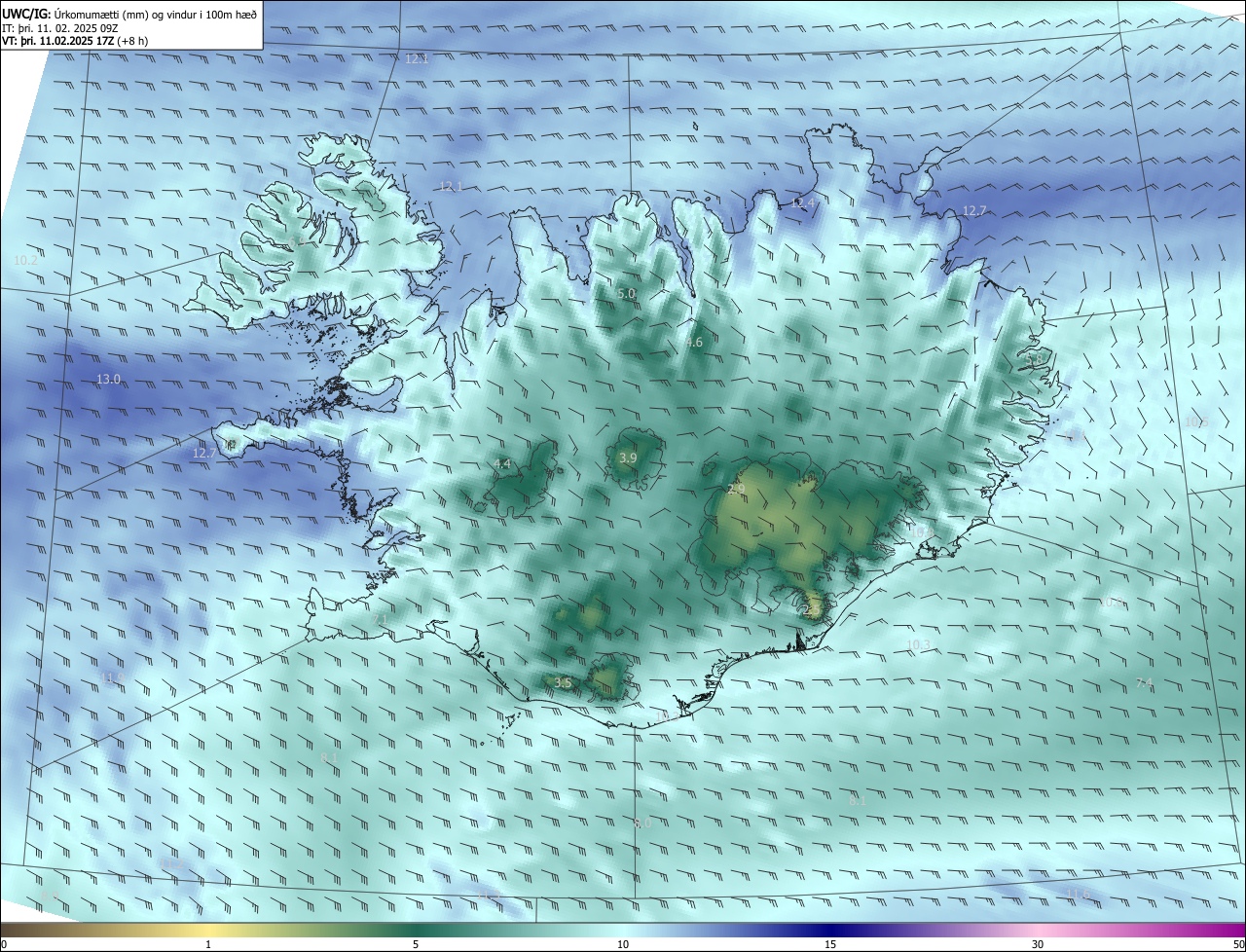This screenshot has height=952, width=1246.
Task: Click the 5.0 value on the map
Action: [x=626, y=293]
